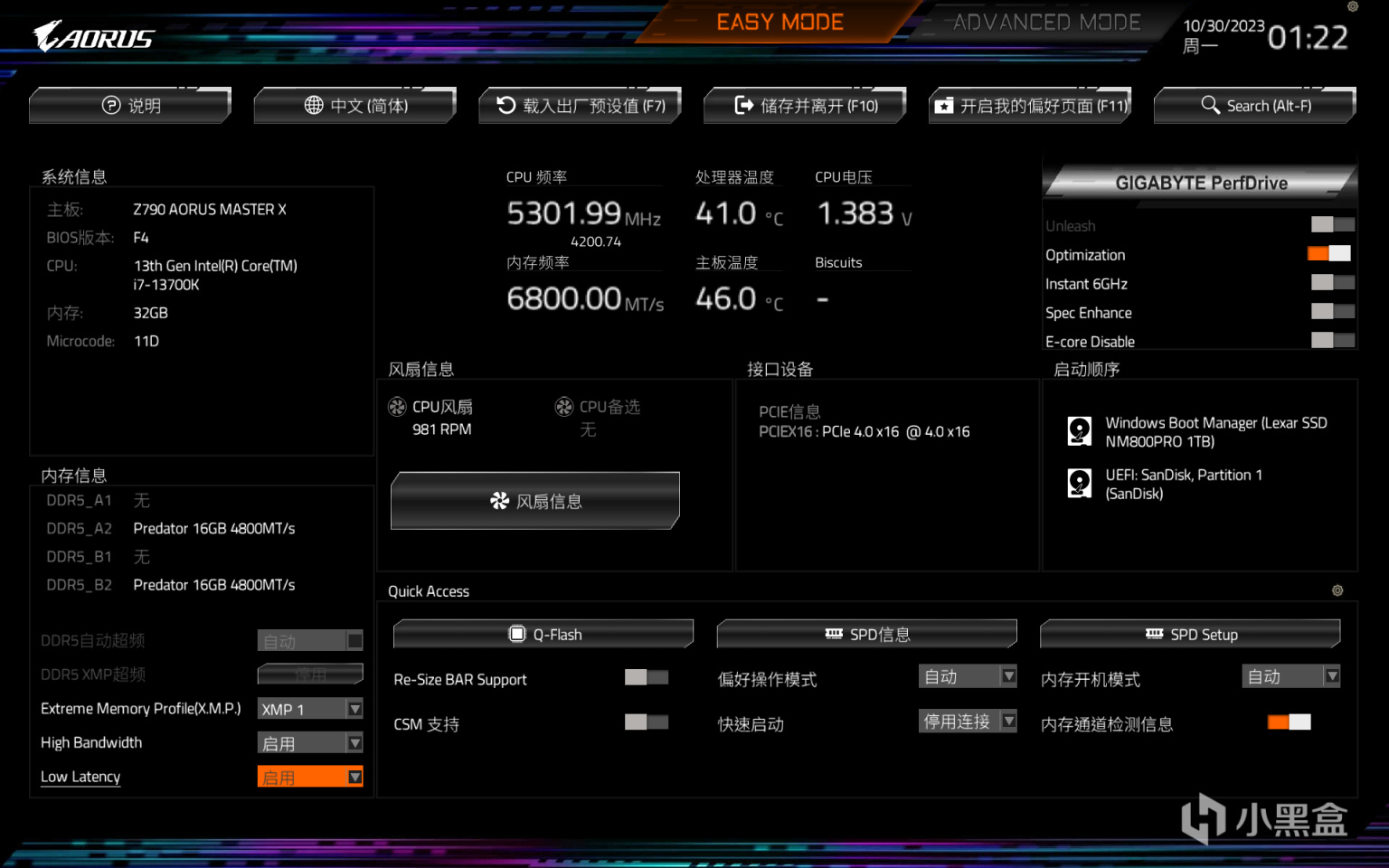Open my favorites page (F11)
Viewport: 1389px width, 868px height.
click(x=1030, y=106)
